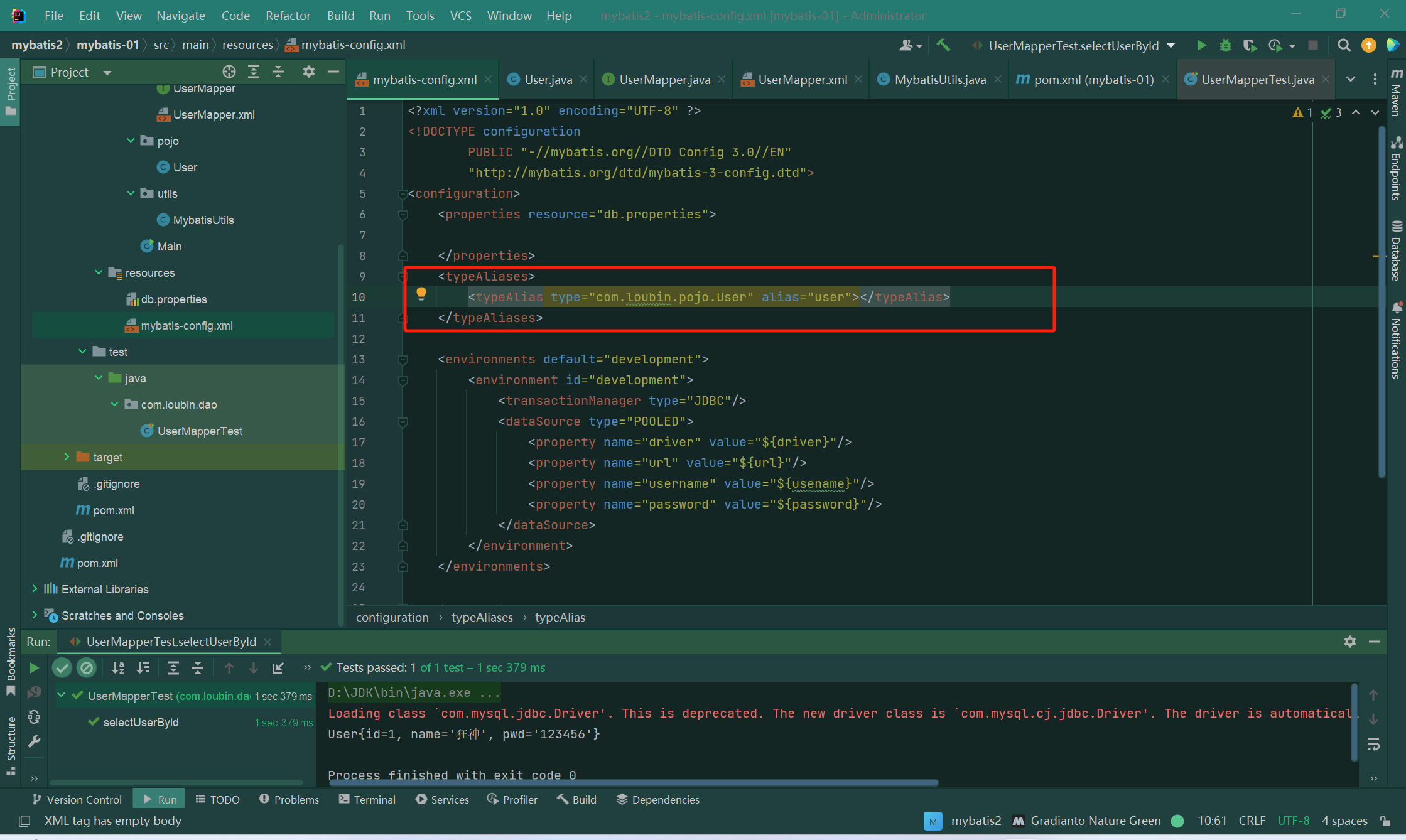Image resolution: width=1406 pixels, height=840 pixels.
Task: Click the UTF-8 encoding status widget
Action: coord(1293,821)
